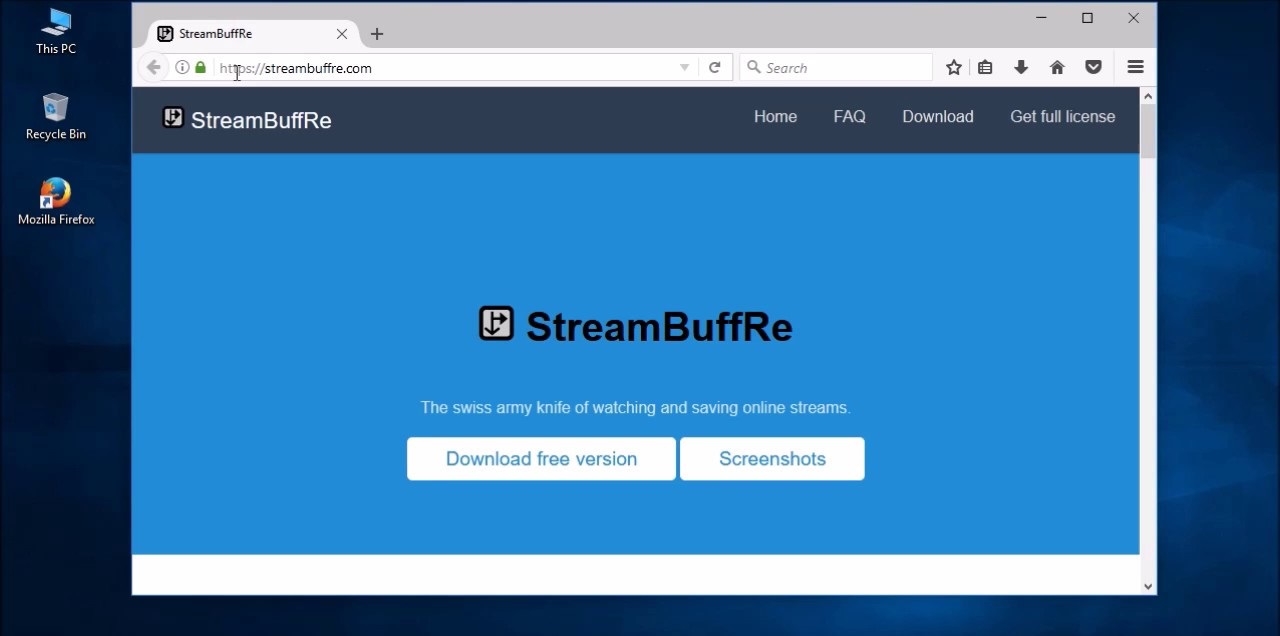The image size is (1280, 636).
Task: Click the page scrollbar up arrow
Action: 1148,96
